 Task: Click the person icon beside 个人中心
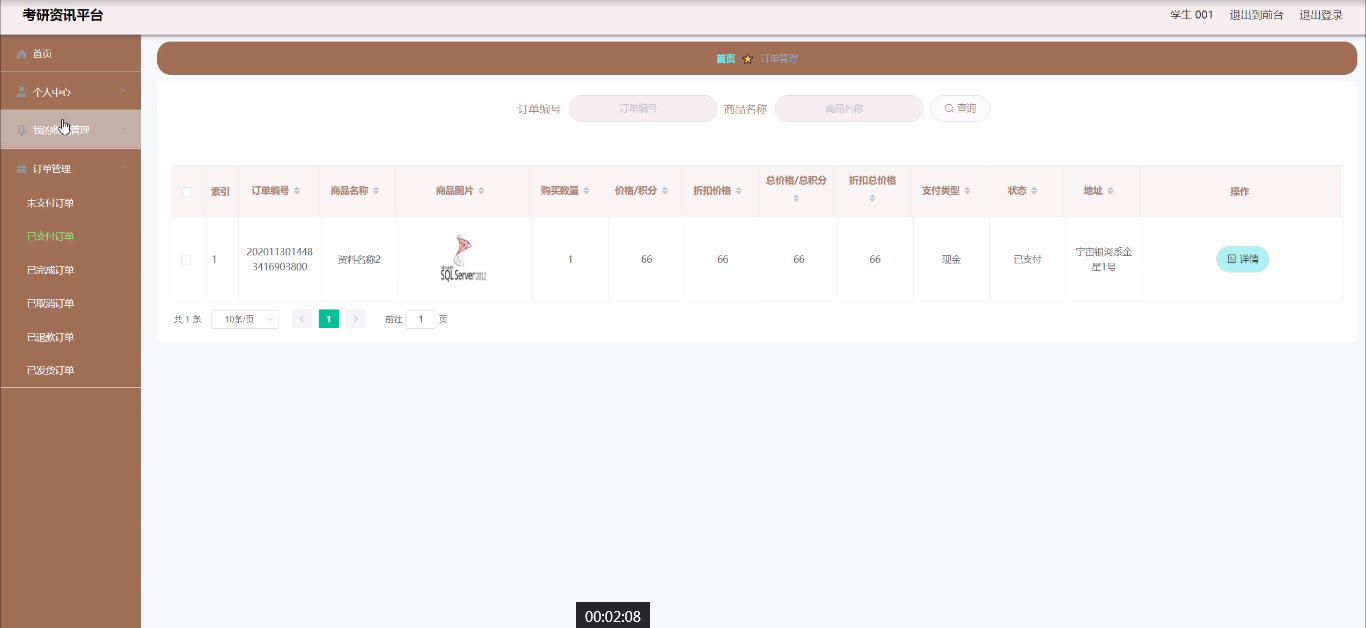21,92
